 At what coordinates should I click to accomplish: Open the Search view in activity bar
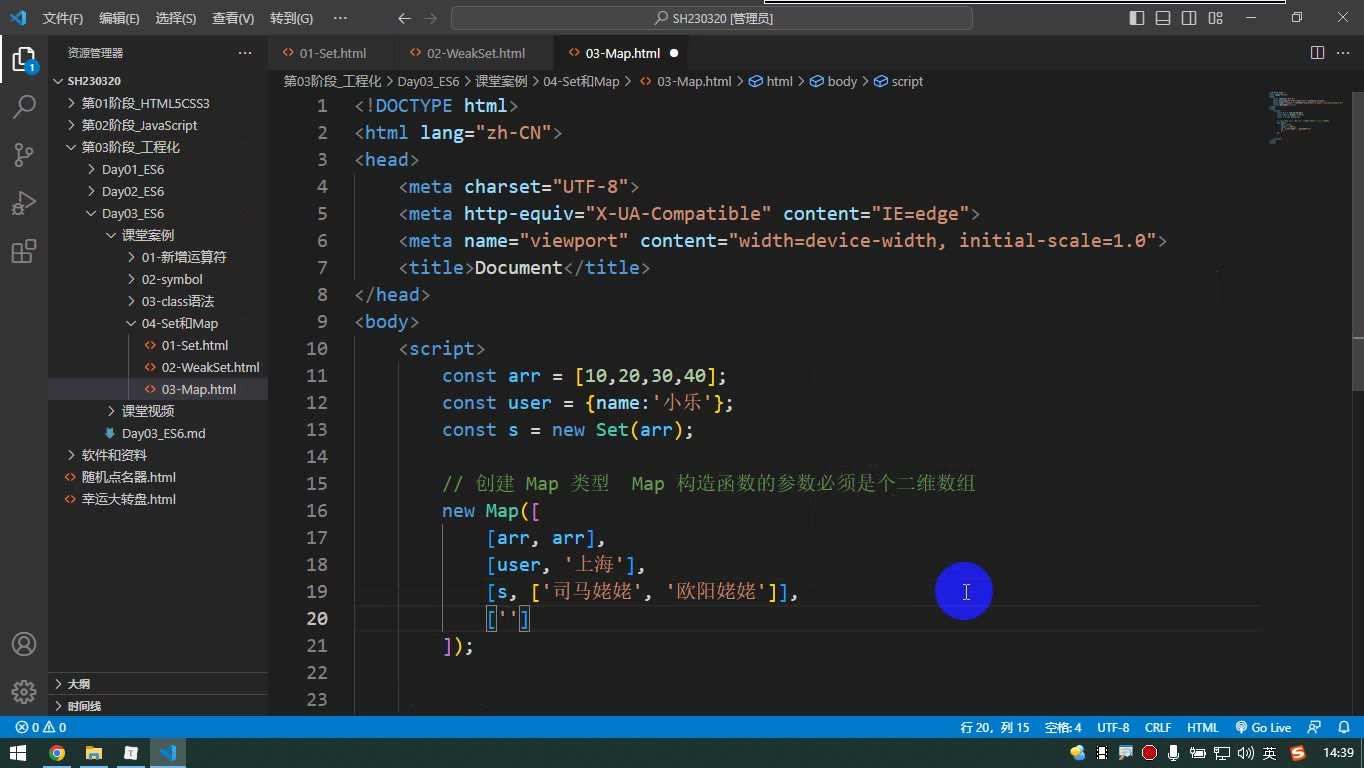(24, 106)
